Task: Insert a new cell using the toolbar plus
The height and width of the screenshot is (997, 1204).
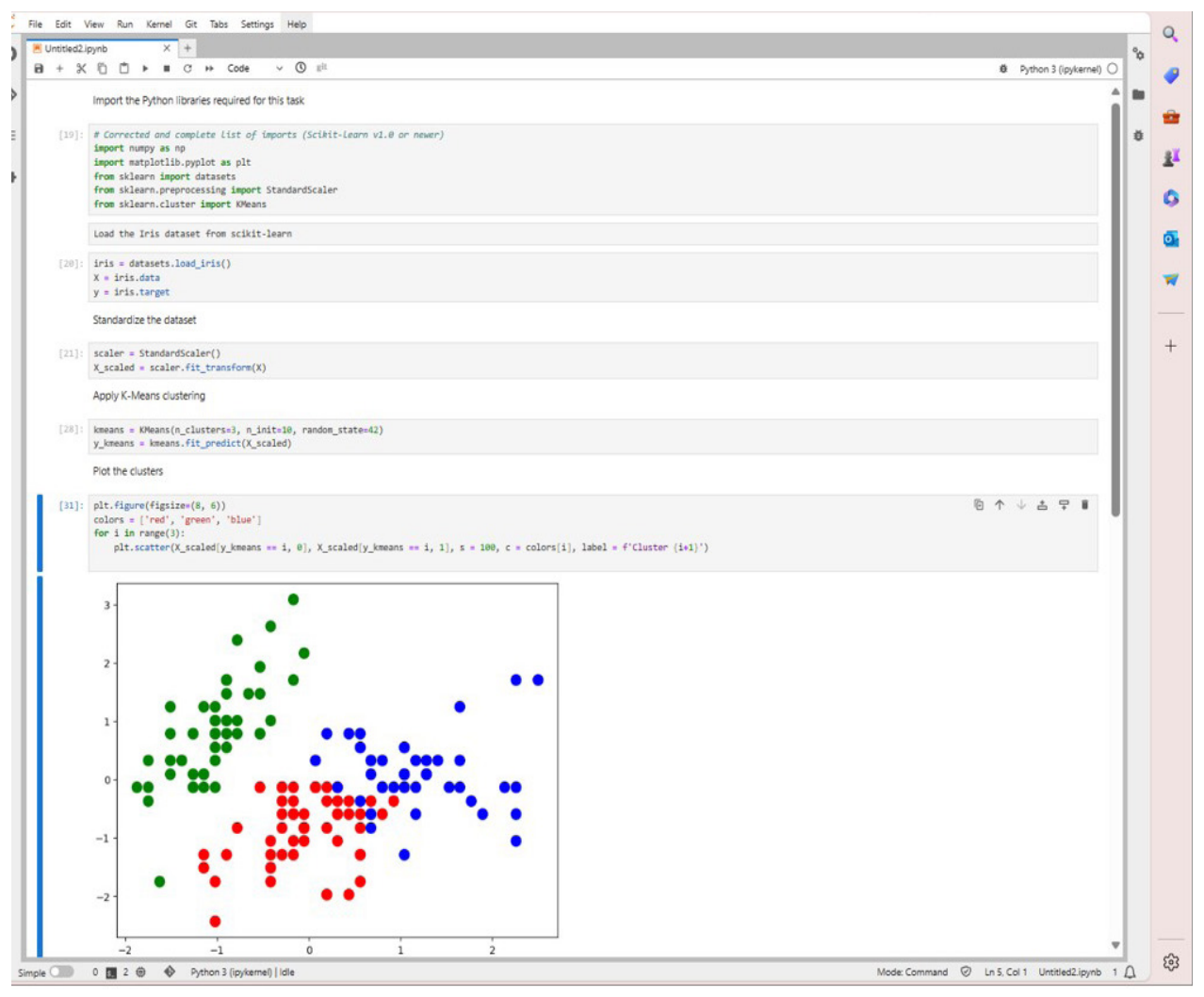Action: point(59,69)
